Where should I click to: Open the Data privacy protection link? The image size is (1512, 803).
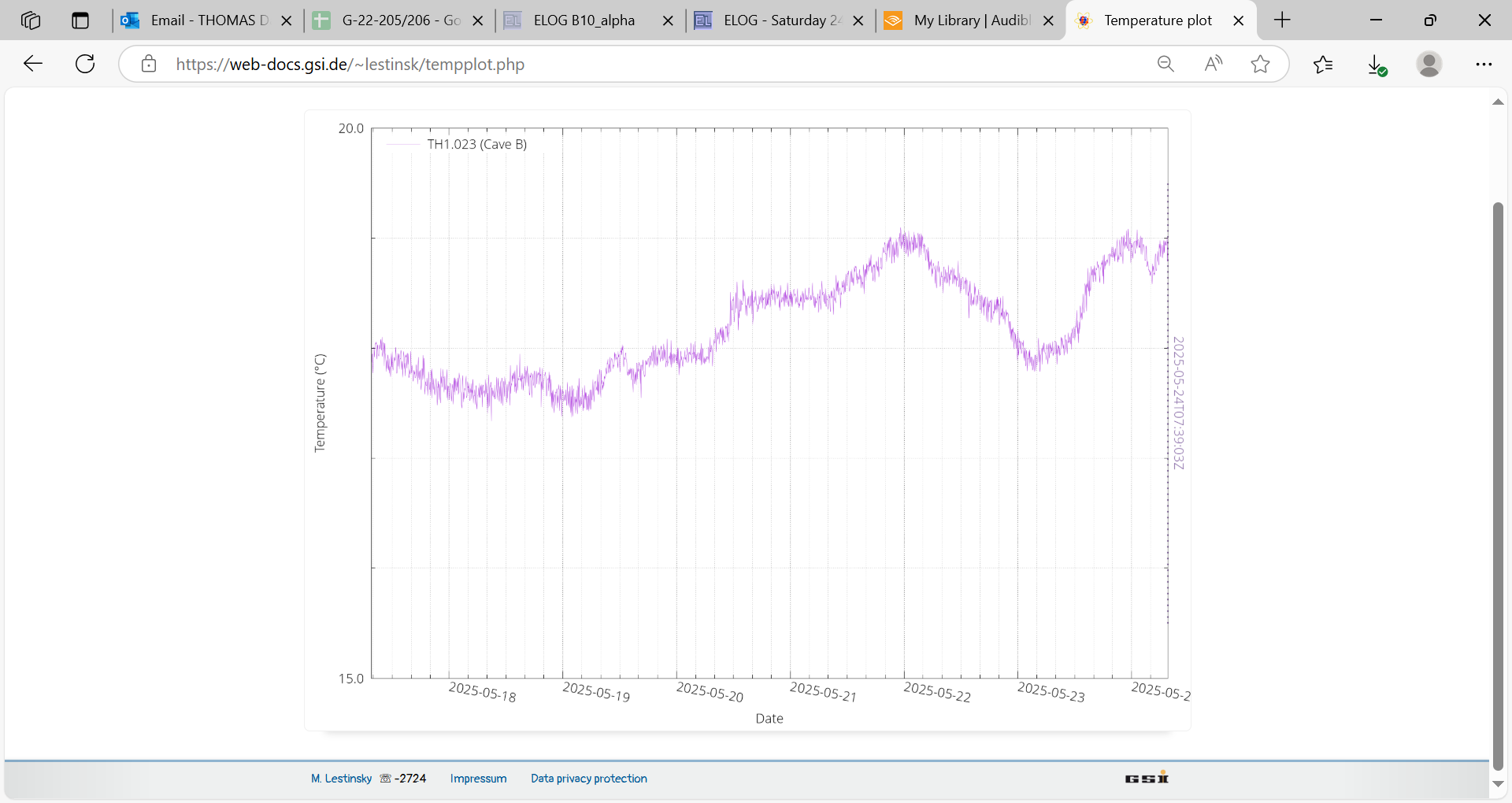point(588,779)
